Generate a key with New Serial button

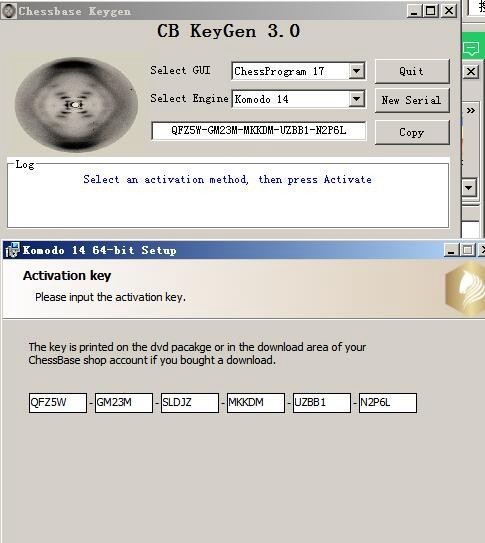pyautogui.click(x=412, y=100)
